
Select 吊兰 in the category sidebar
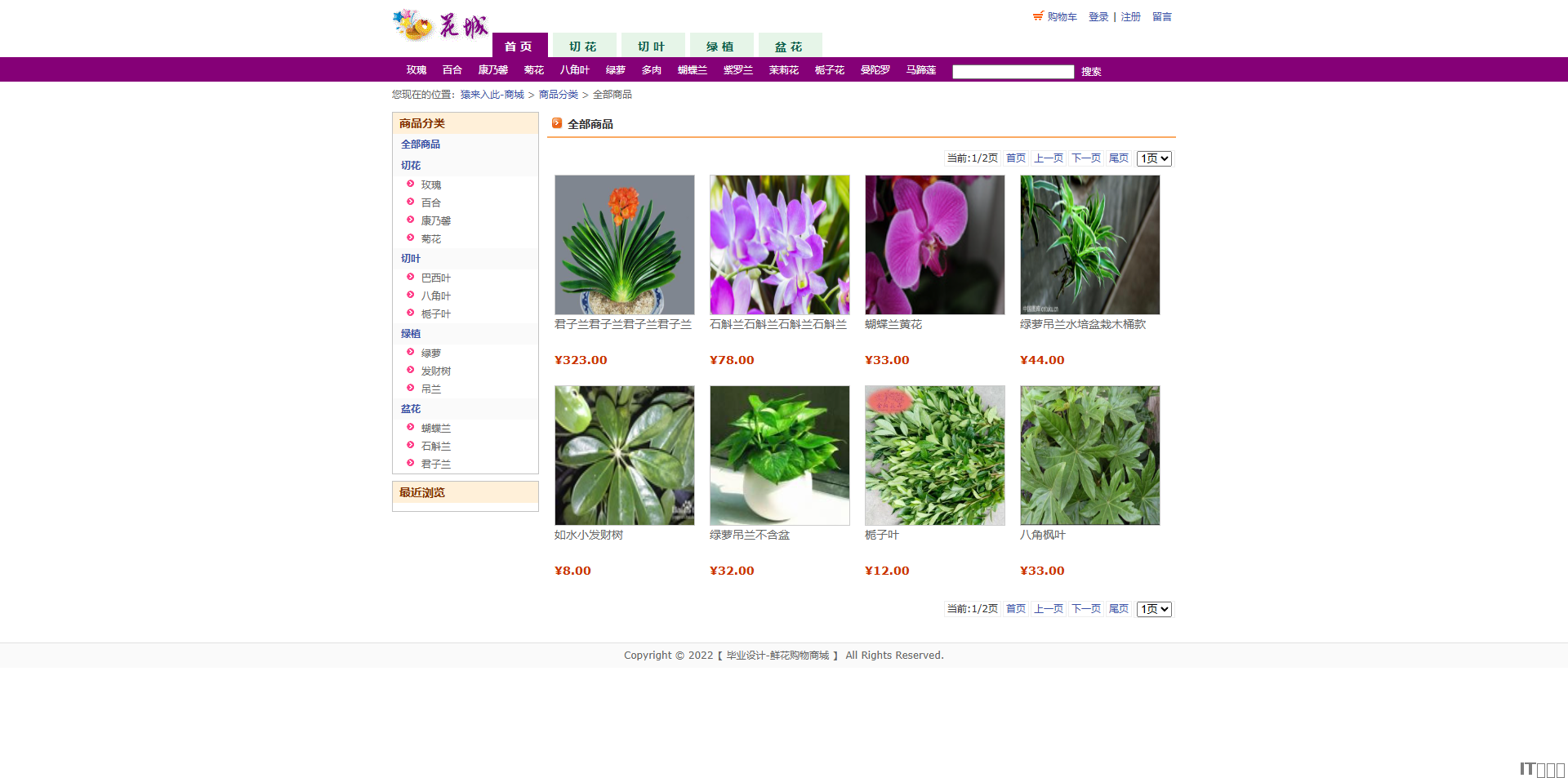tap(431, 389)
